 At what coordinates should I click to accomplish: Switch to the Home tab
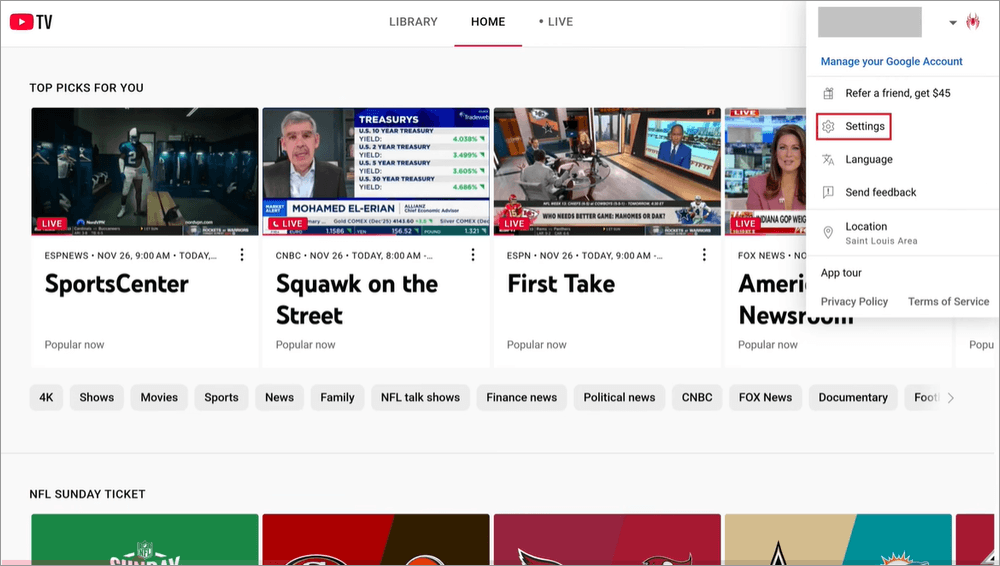pyautogui.click(x=488, y=22)
